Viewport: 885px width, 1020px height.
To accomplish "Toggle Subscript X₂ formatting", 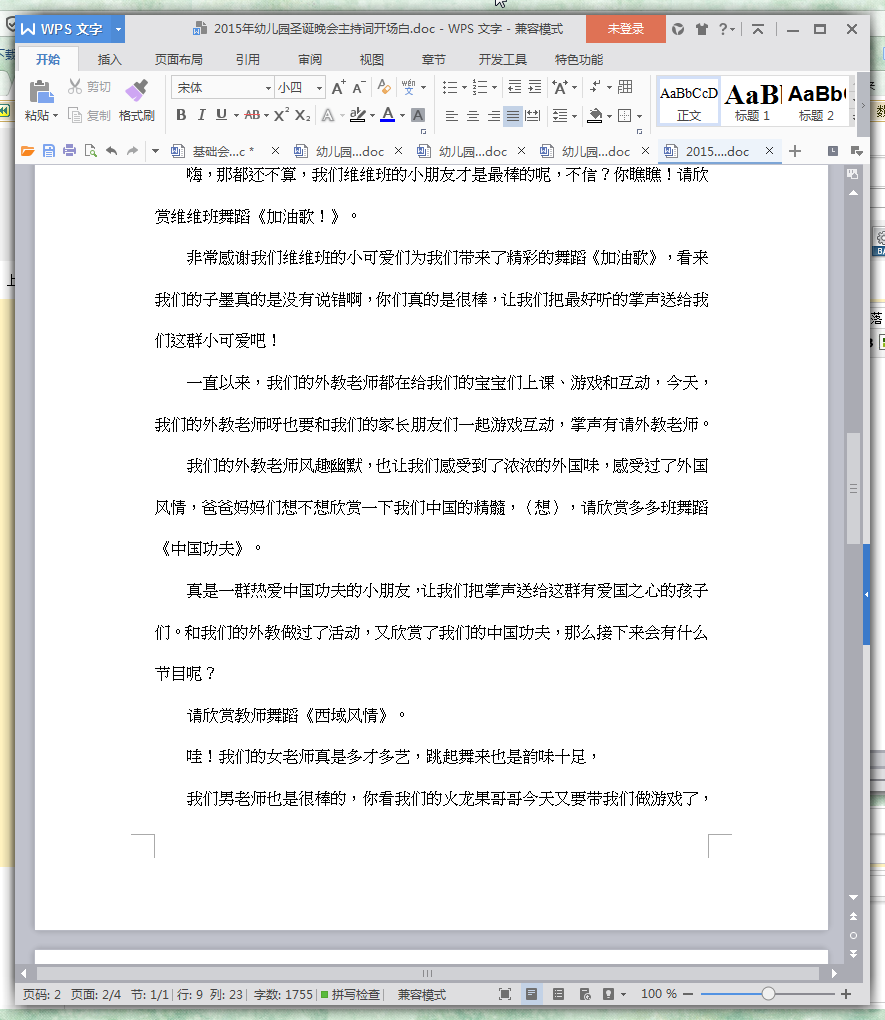I will [x=302, y=115].
